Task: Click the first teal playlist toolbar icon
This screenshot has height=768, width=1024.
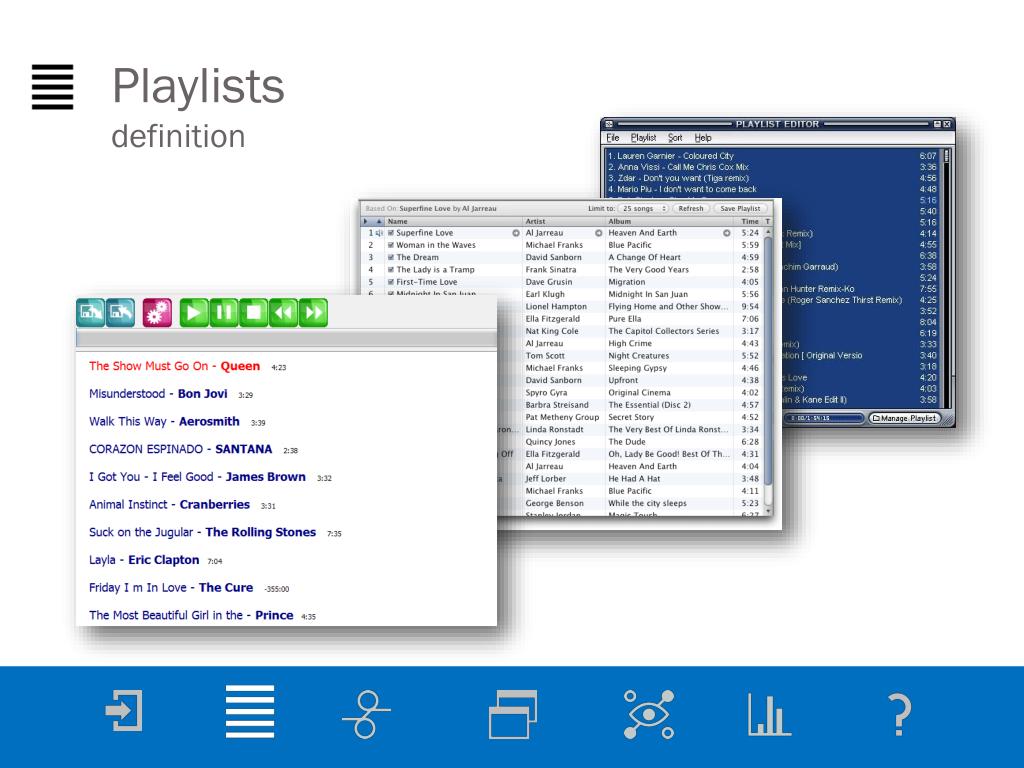Action: (90, 313)
